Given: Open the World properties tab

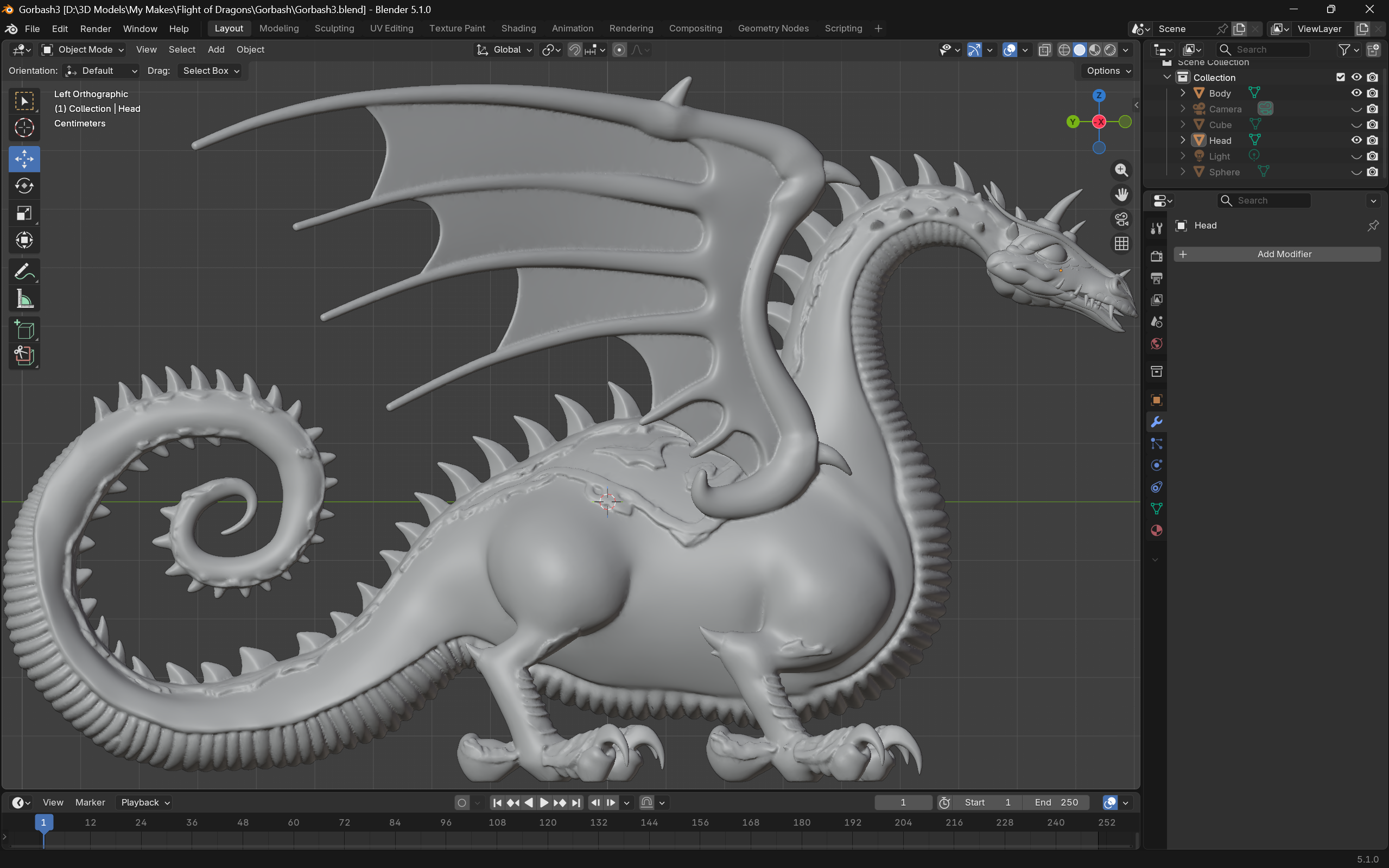Looking at the screenshot, I should pyautogui.click(x=1156, y=343).
